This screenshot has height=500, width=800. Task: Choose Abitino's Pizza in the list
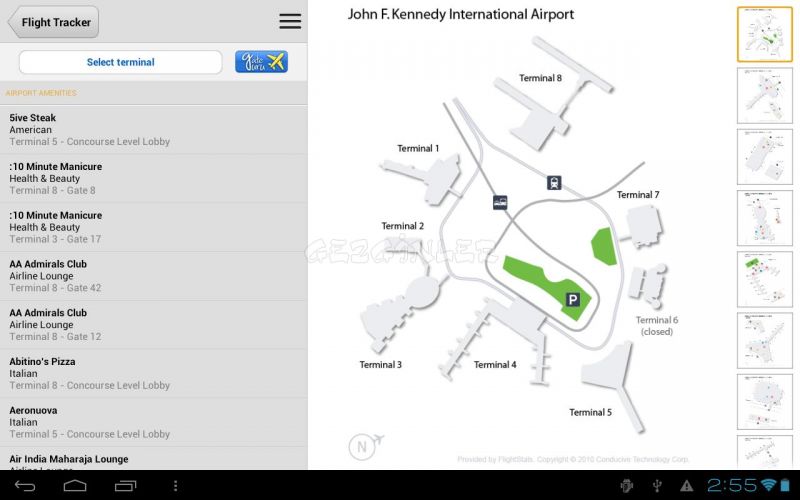[154, 373]
